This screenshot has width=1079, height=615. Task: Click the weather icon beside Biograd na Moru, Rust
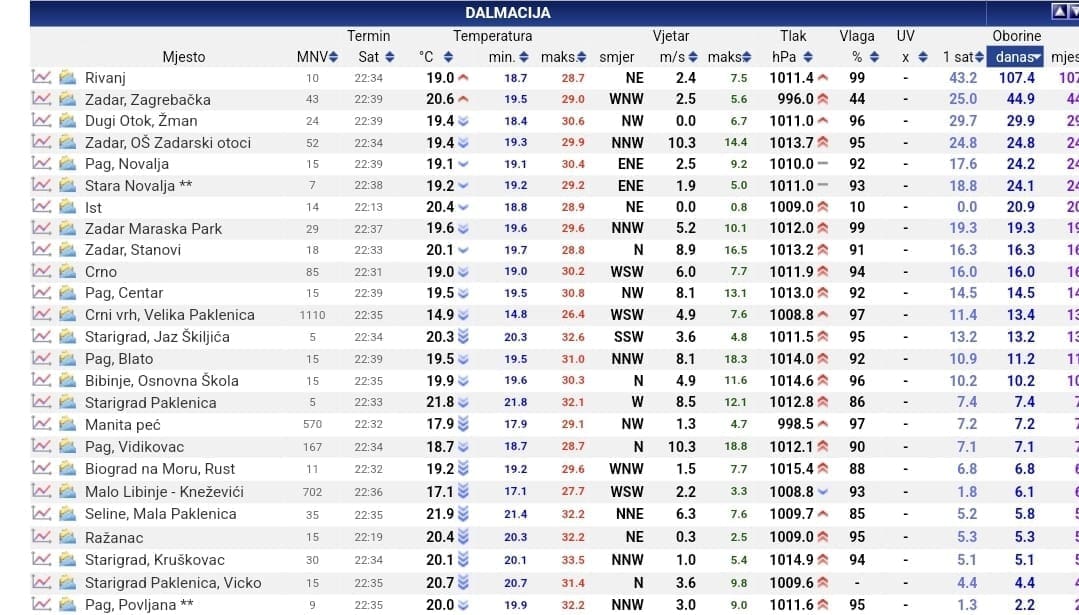pyautogui.click(x=67, y=468)
